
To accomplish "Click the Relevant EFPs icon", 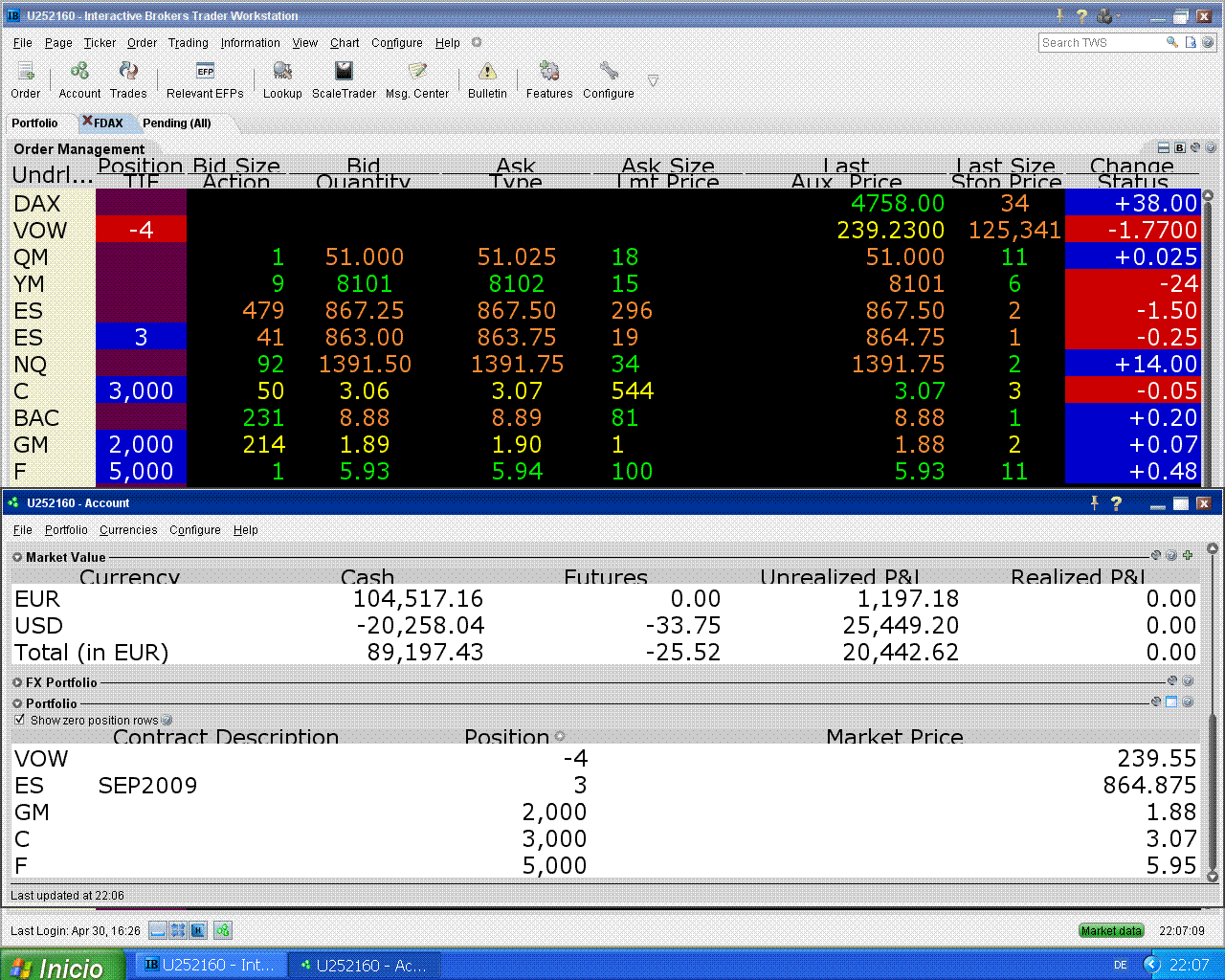I will 205,73.
